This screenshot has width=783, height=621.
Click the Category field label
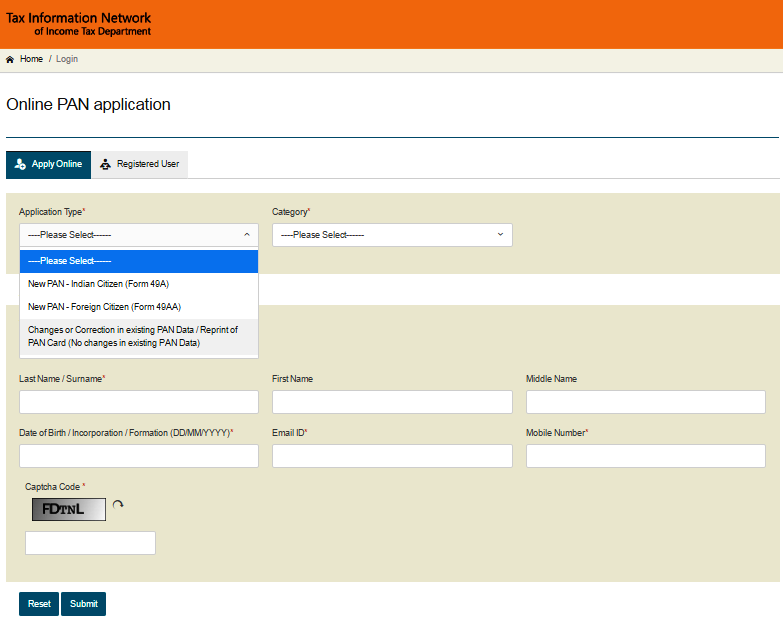point(291,212)
